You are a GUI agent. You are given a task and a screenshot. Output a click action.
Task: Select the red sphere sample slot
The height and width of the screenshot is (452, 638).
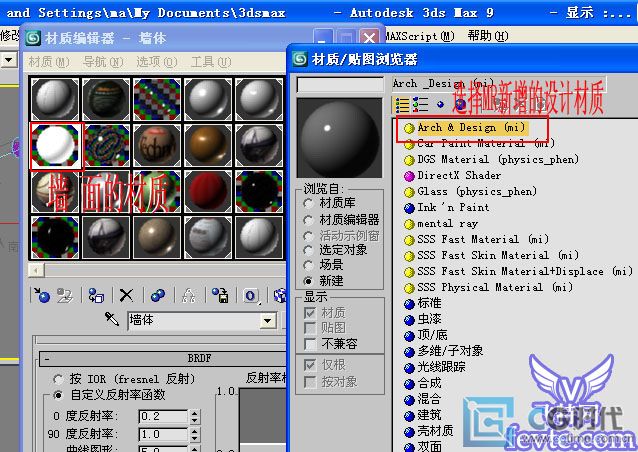click(208, 191)
